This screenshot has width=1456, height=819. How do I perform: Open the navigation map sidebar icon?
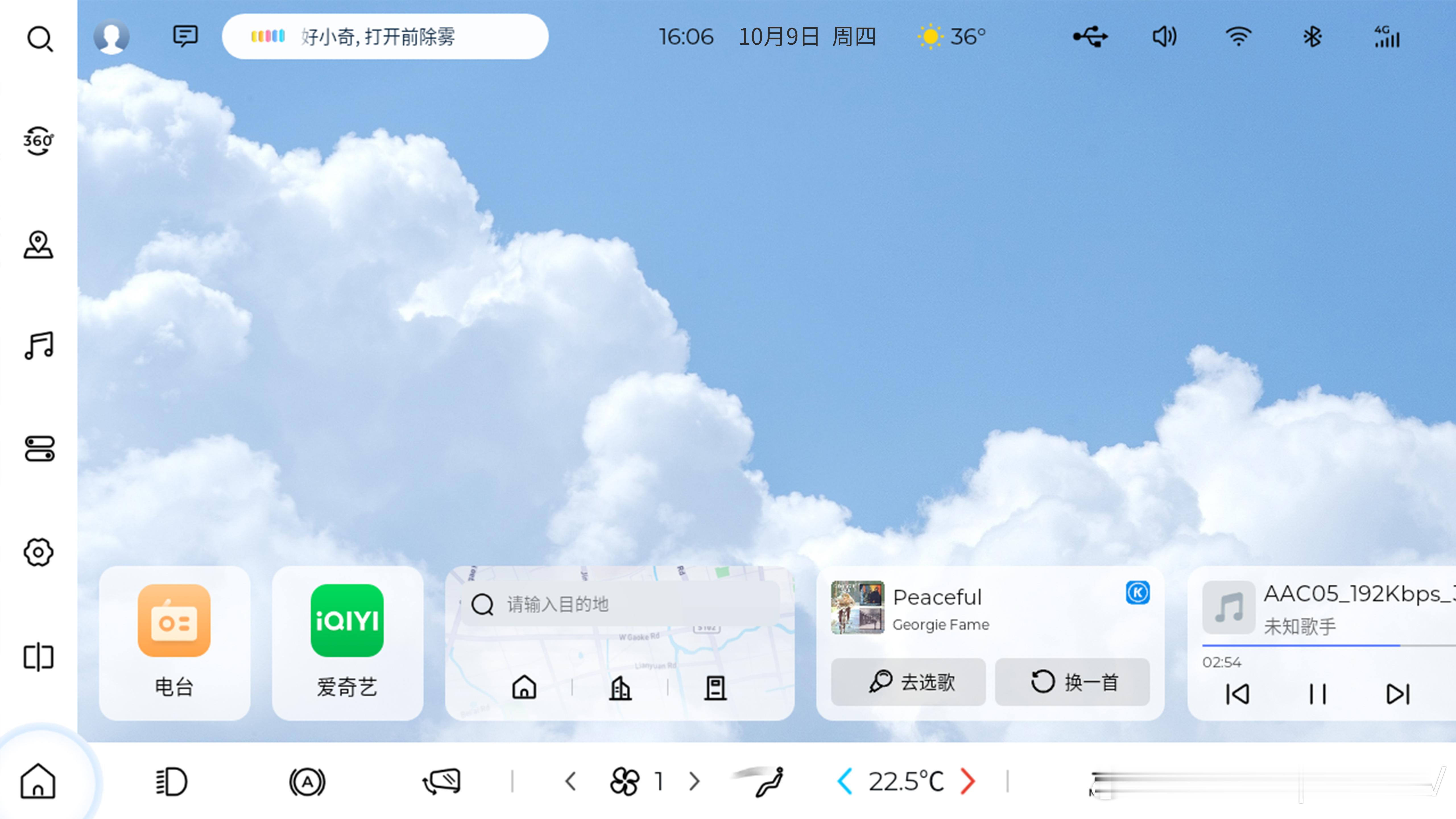(x=38, y=245)
